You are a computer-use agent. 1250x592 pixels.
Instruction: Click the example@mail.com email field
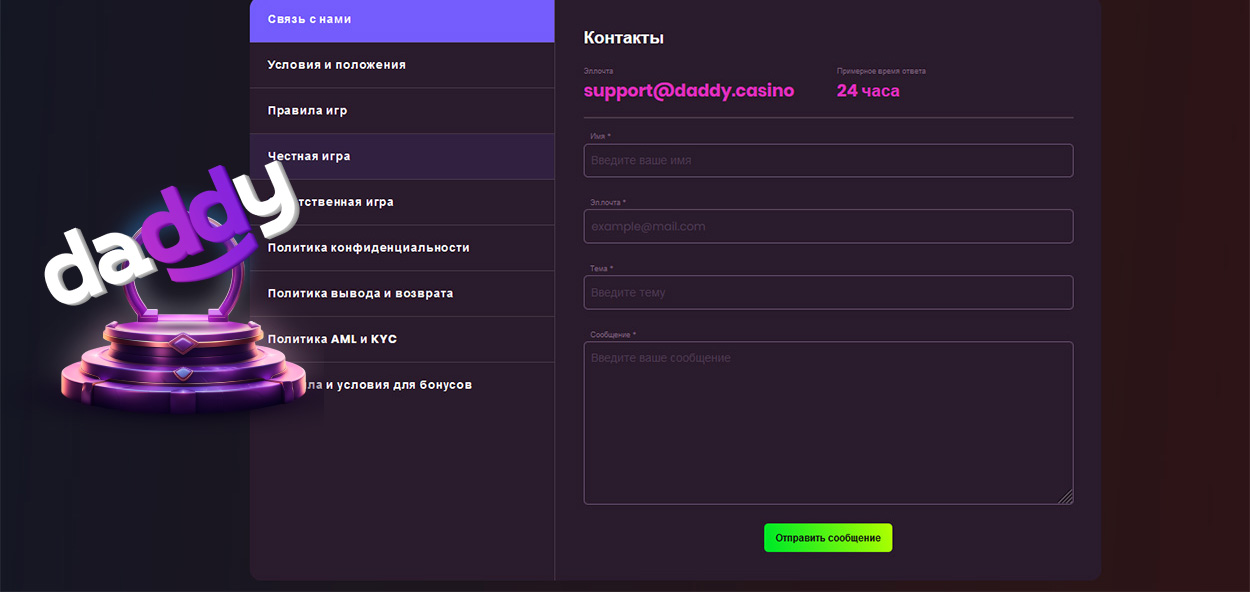point(828,226)
